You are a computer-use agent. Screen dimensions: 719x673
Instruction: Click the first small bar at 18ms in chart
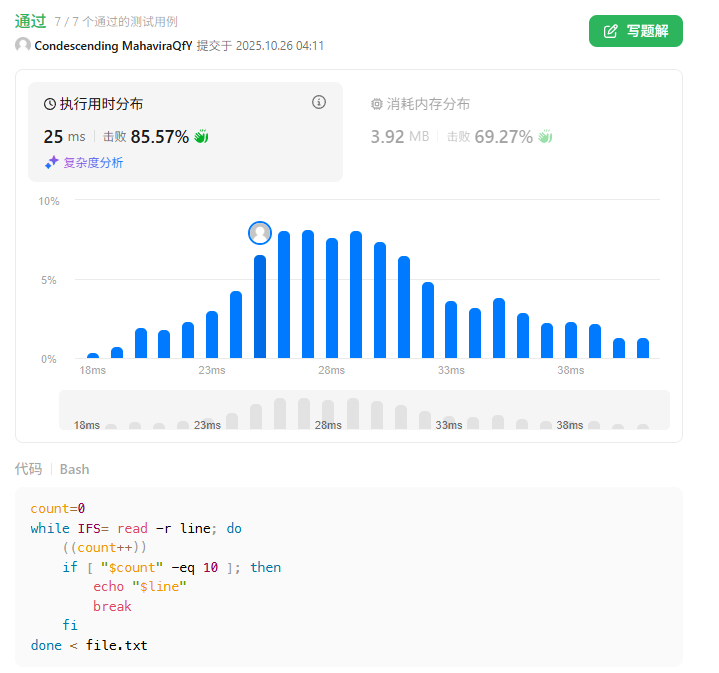[93, 355]
